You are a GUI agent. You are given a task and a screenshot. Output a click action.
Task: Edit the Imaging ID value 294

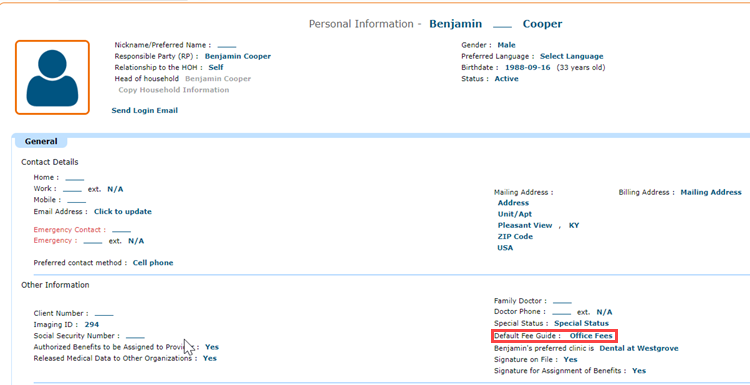91,325
